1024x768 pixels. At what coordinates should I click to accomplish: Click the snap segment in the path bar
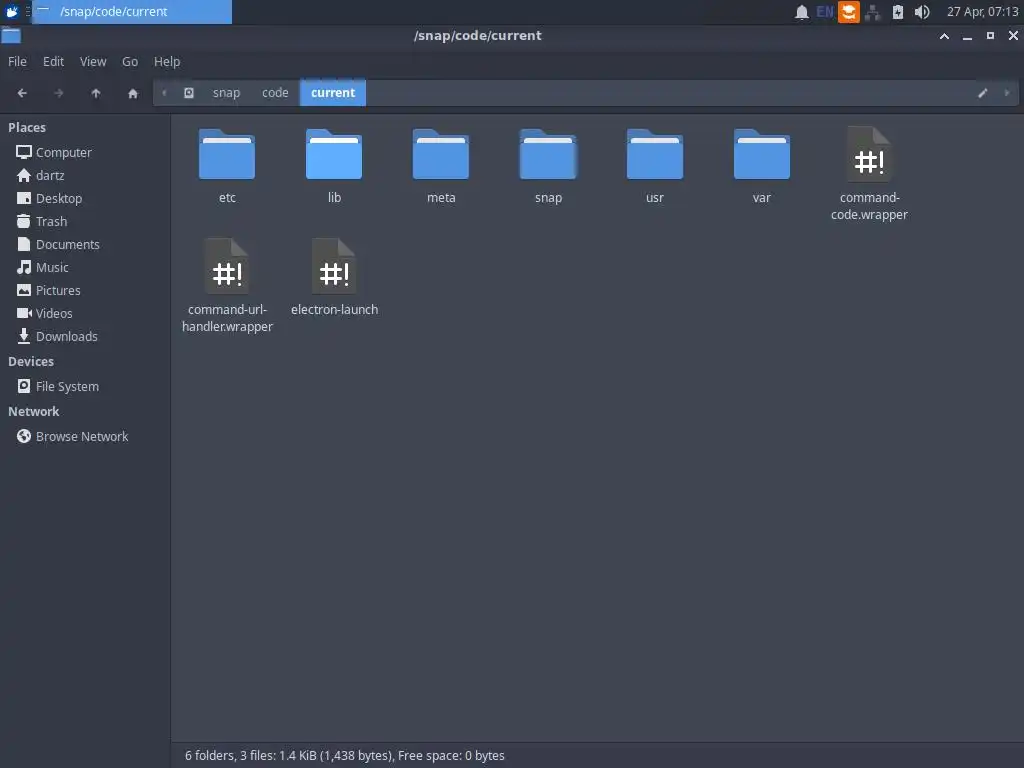[227, 93]
